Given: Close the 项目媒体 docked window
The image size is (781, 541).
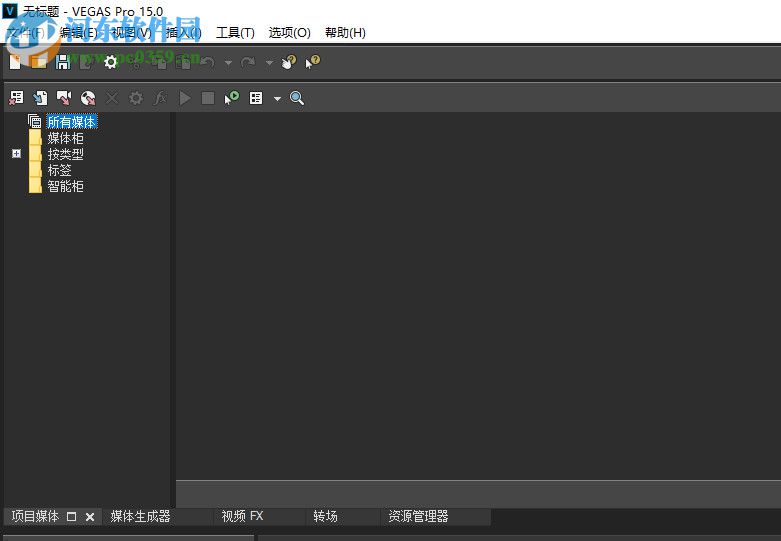Looking at the screenshot, I should 90,517.
